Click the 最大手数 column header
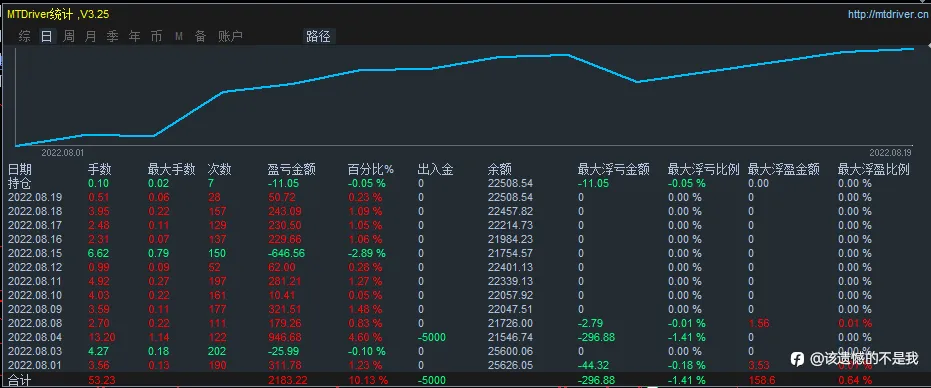931x388 pixels. (171, 170)
